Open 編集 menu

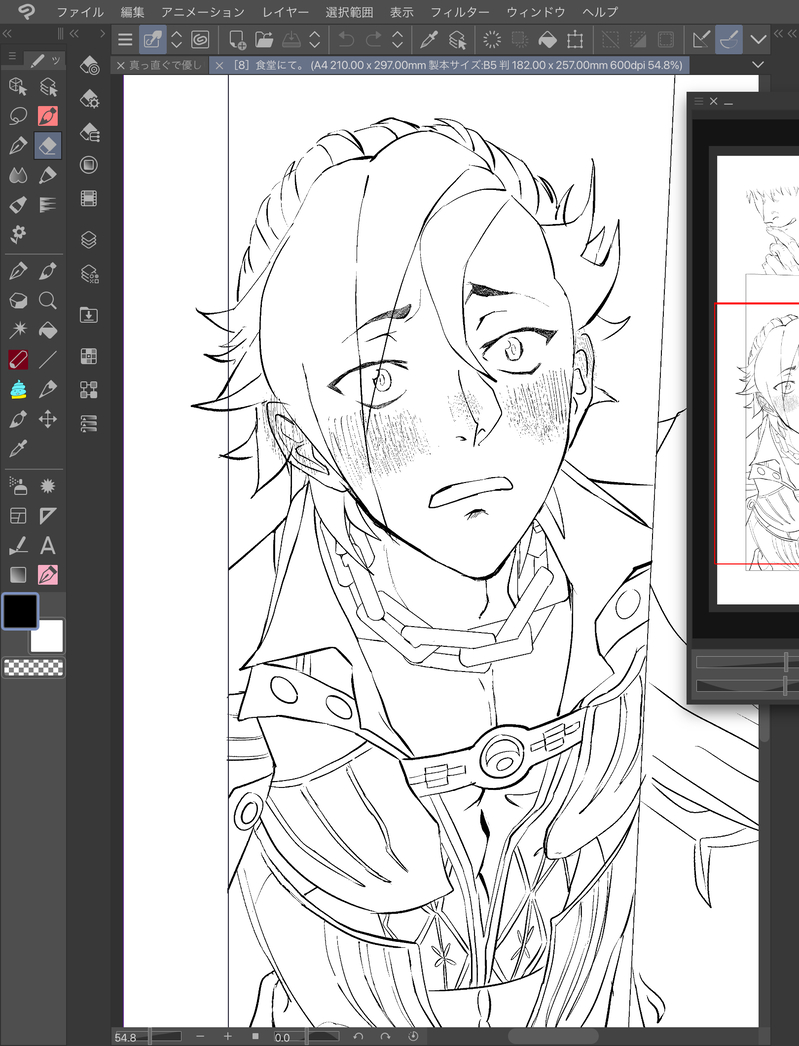pyautogui.click(x=132, y=12)
